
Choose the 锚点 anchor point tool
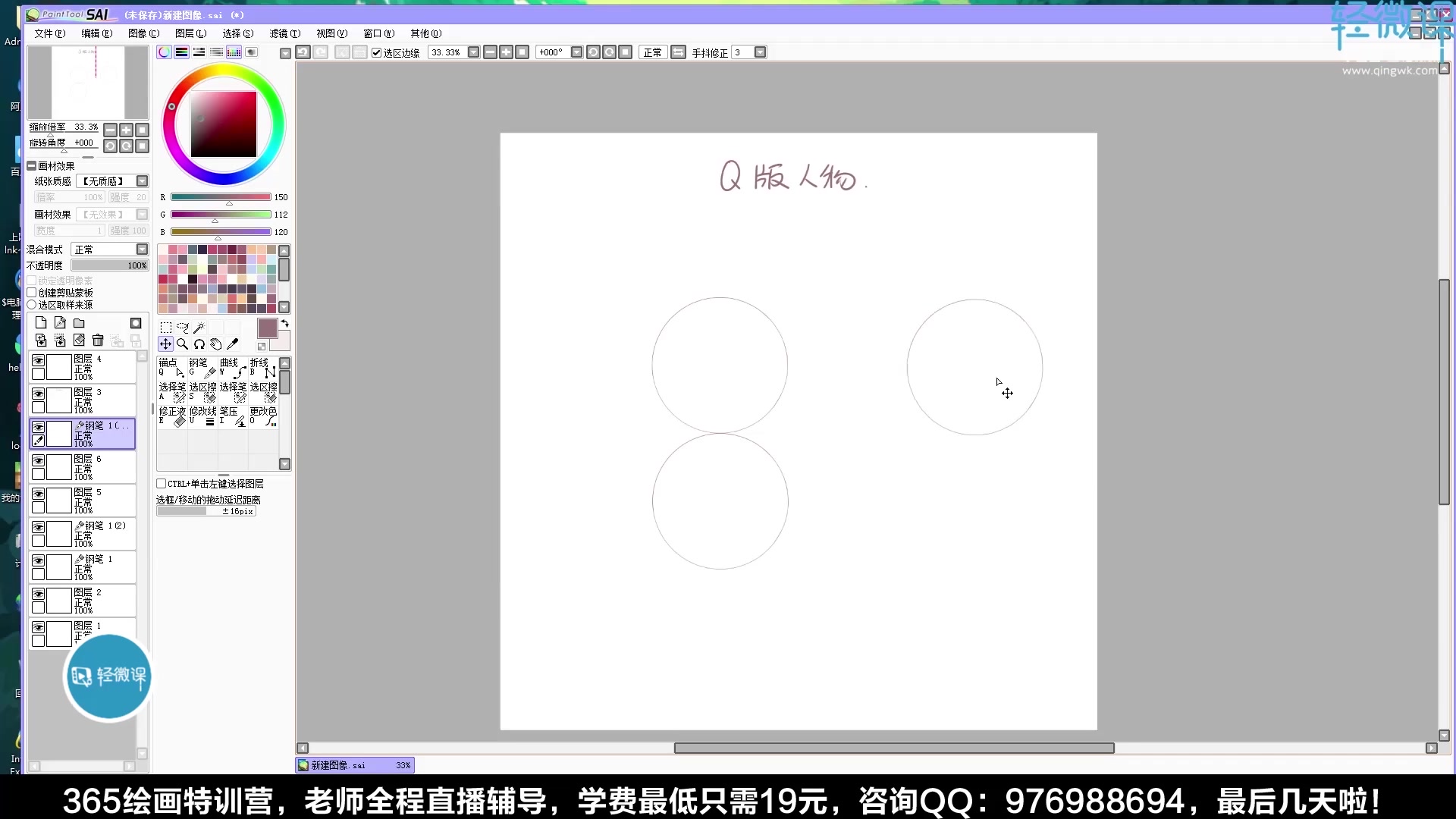tap(172, 368)
